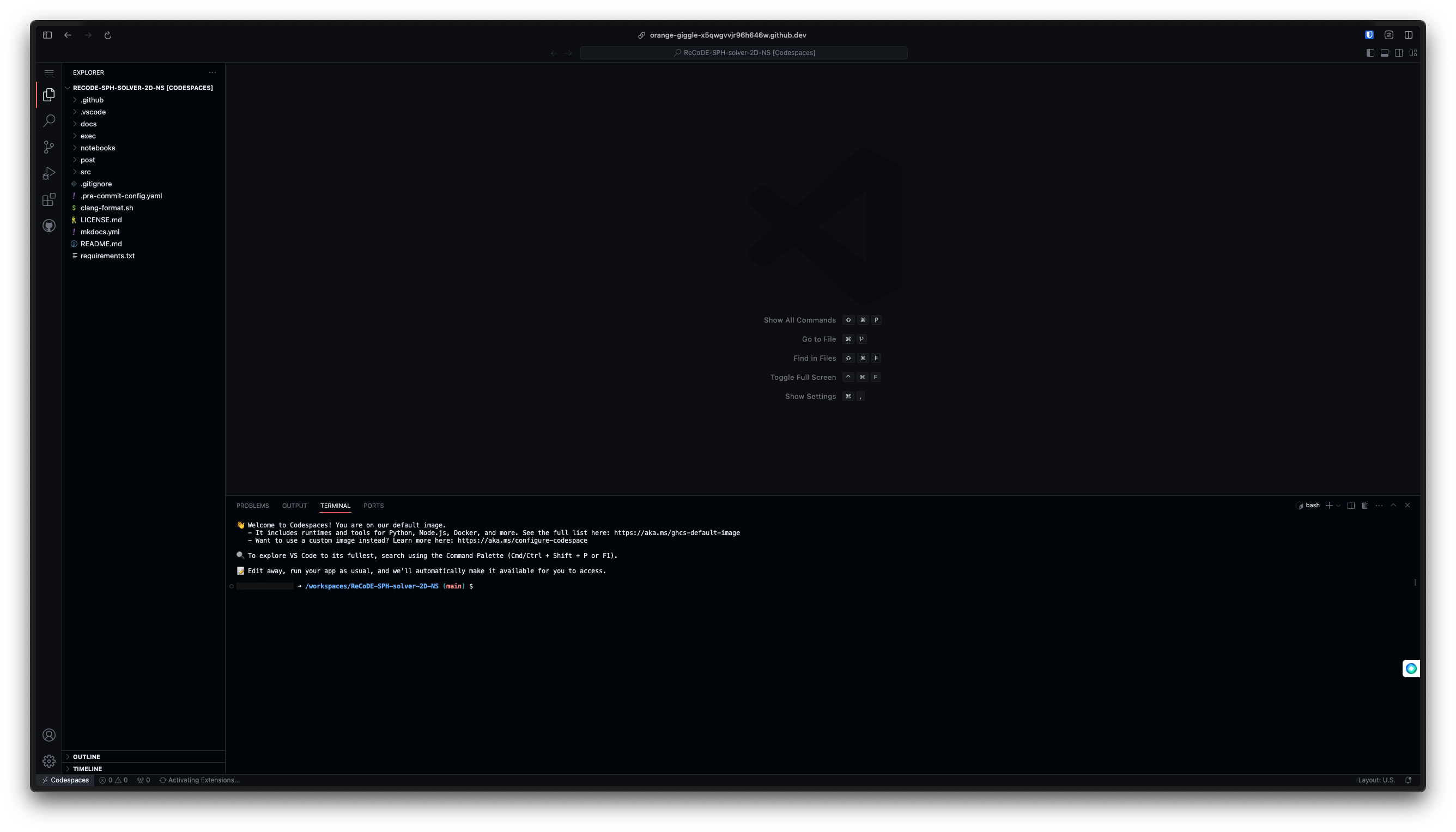Open the Explorer view in activity bar
The image size is (1456, 832).
(49, 95)
